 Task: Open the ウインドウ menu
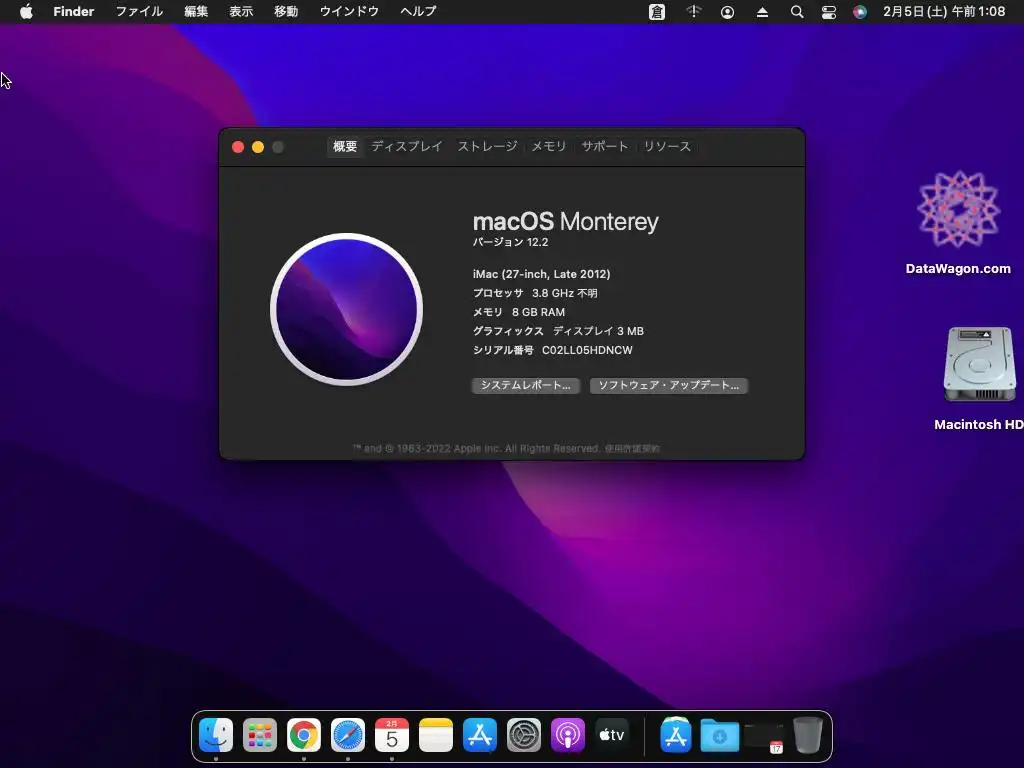click(x=349, y=11)
